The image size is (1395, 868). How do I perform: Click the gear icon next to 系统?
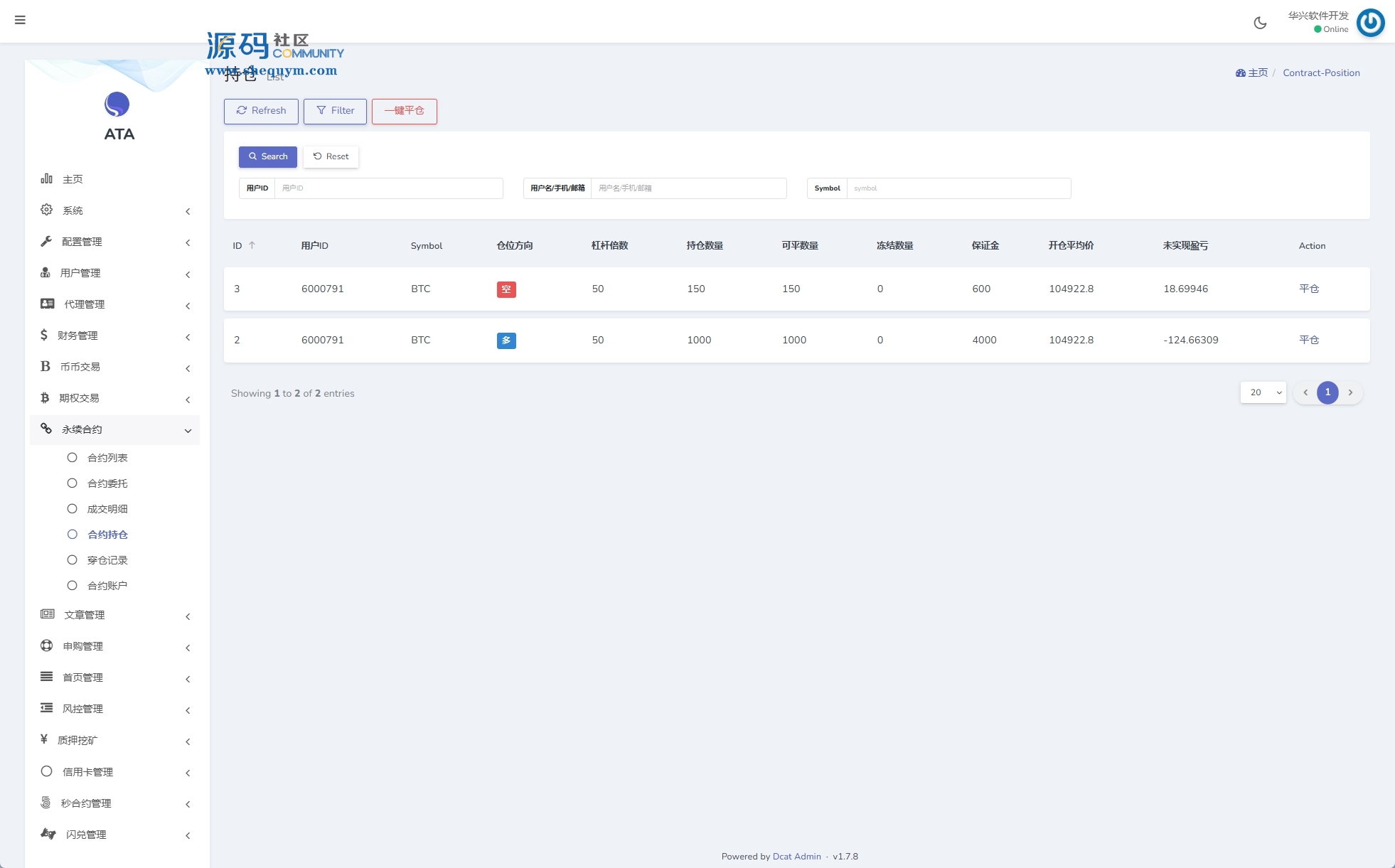(47, 210)
